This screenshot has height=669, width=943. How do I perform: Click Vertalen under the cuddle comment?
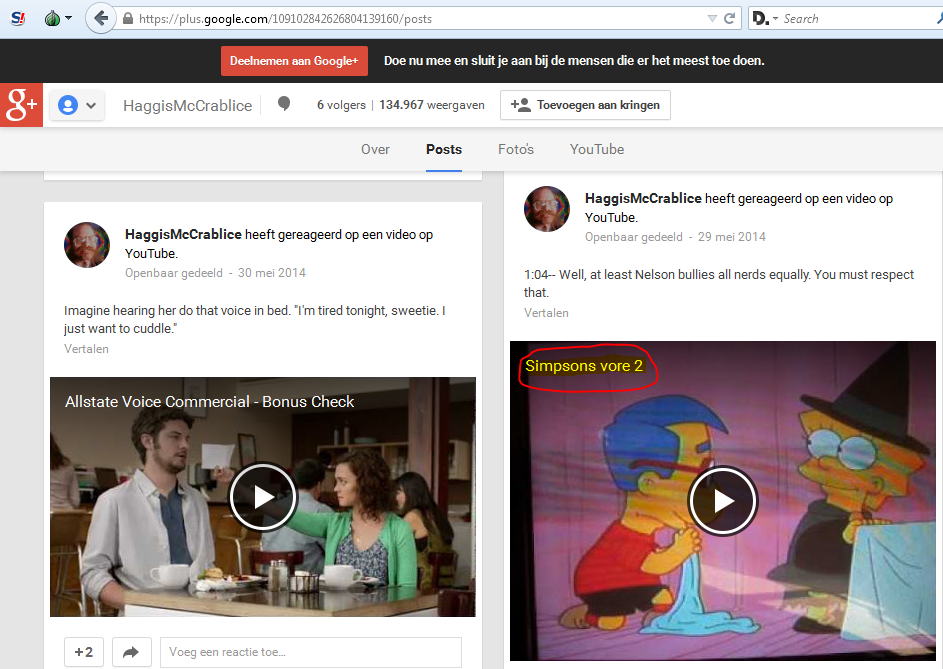tap(87, 349)
